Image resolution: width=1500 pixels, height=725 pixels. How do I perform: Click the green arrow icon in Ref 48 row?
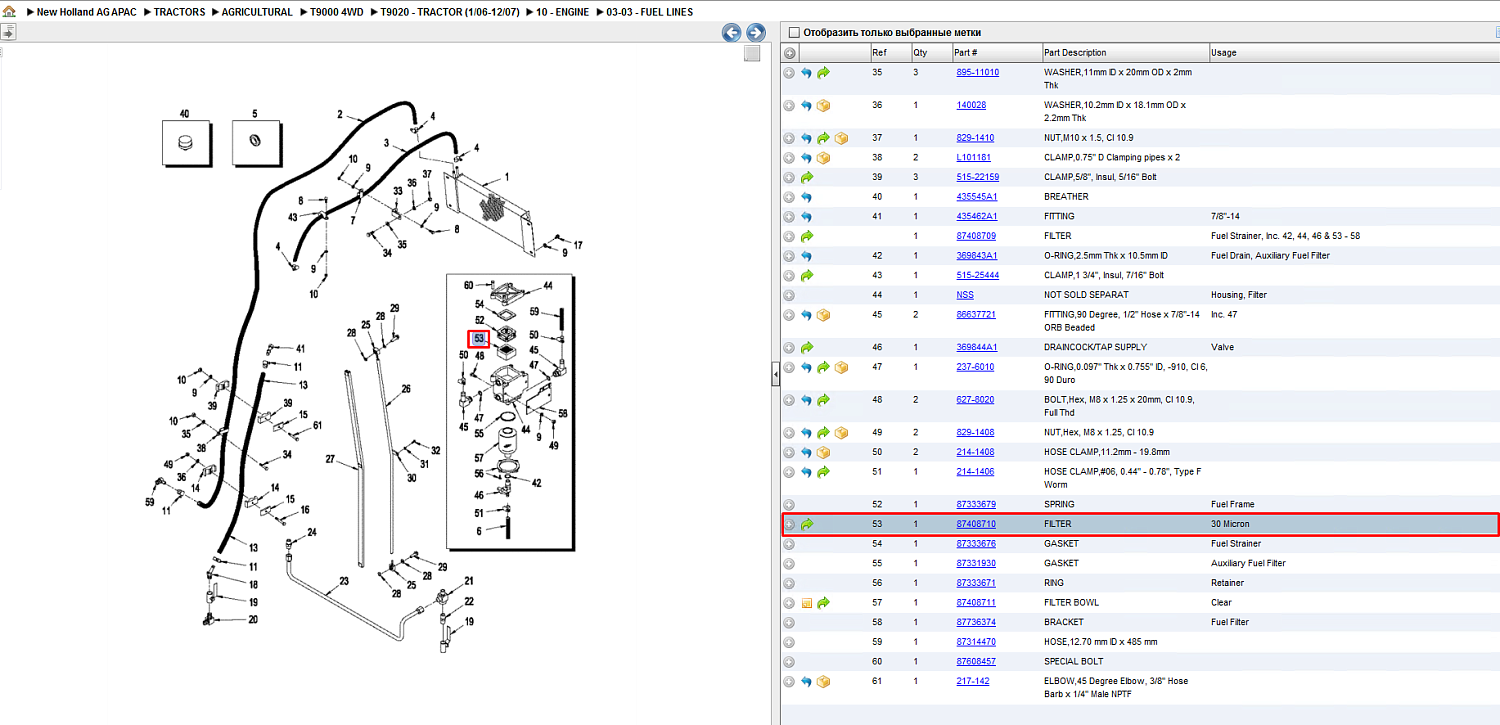click(823, 400)
